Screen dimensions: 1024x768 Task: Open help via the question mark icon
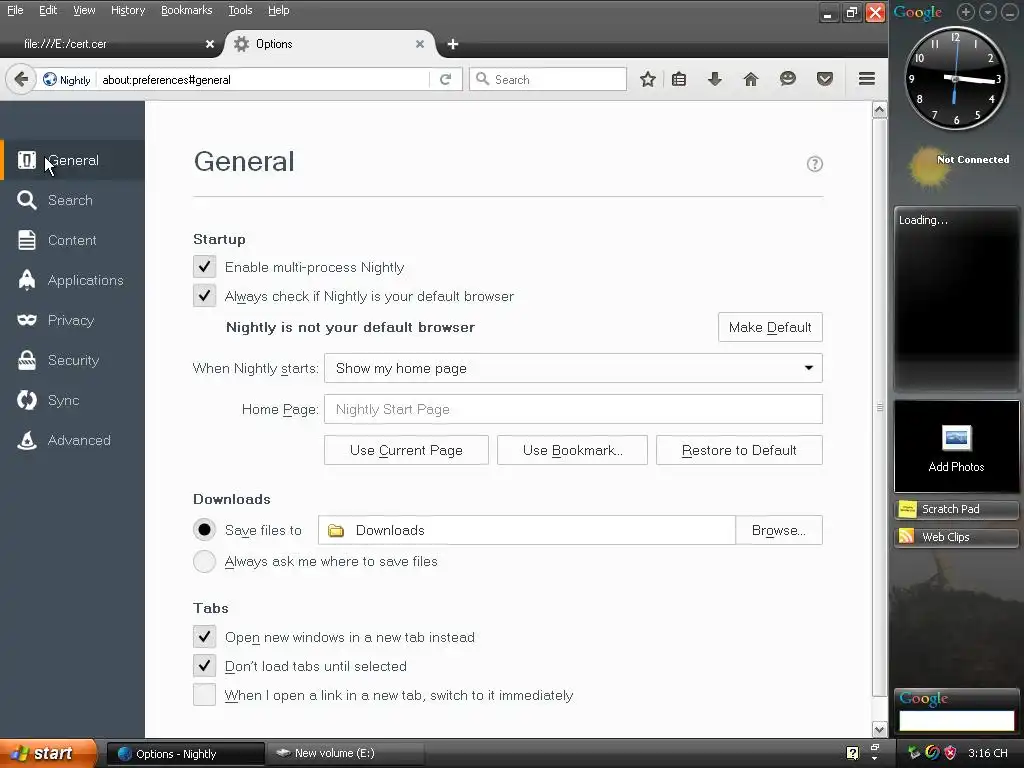coord(814,164)
